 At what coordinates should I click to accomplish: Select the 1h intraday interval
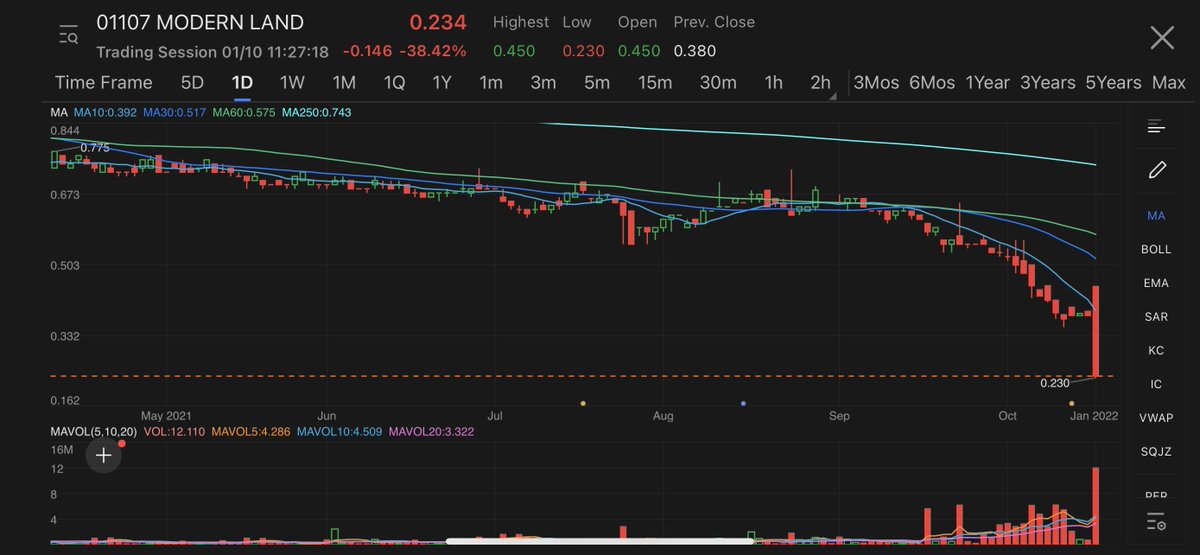pyautogui.click(x=773, y=82)
